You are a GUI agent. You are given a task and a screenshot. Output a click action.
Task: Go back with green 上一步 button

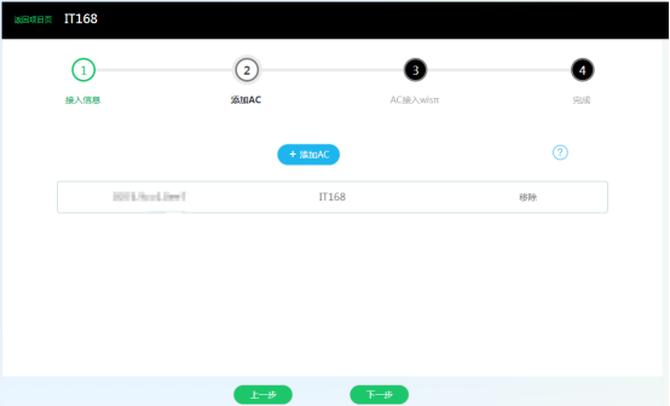[x=263, y=394]
